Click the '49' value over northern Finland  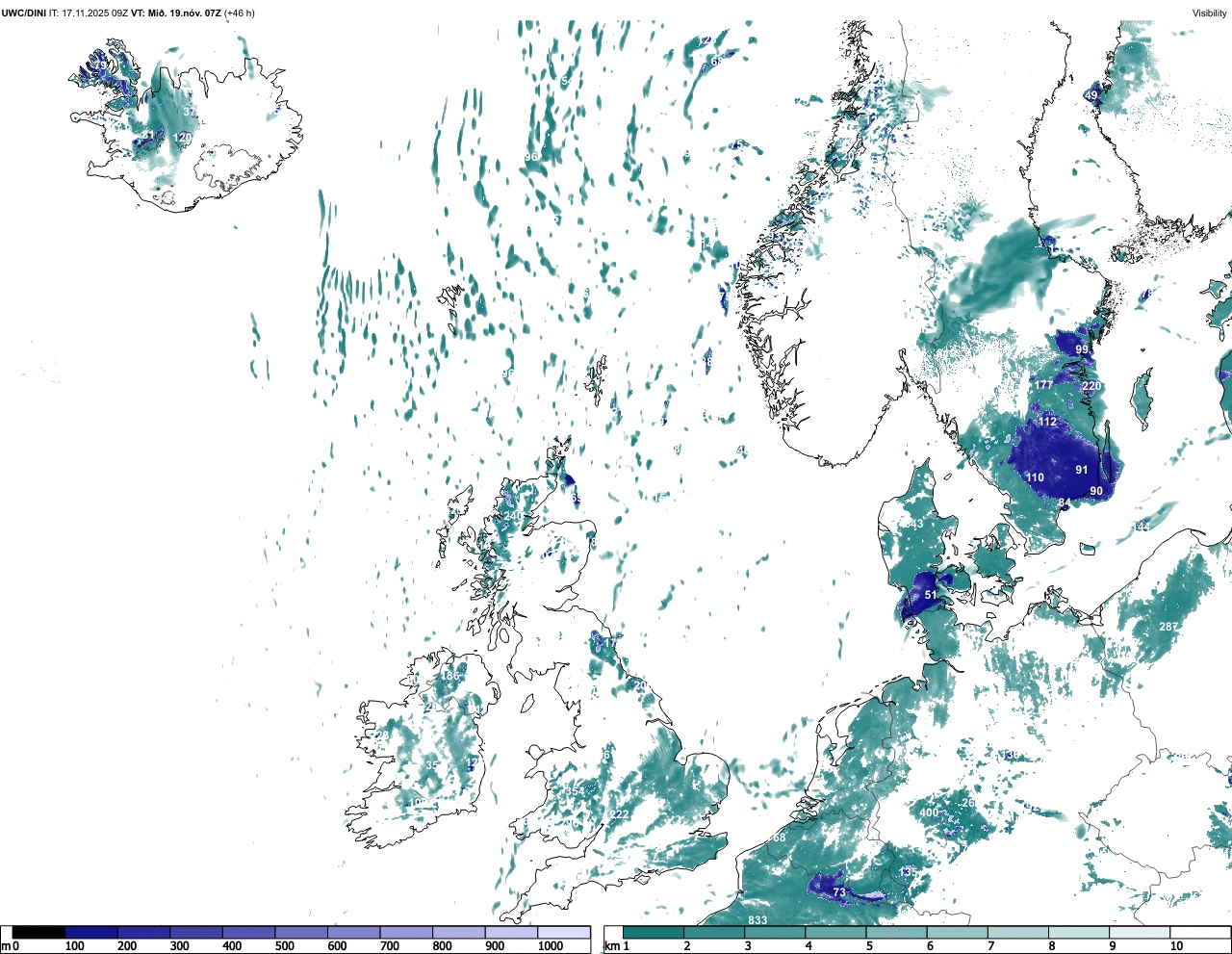(1091, 95)
